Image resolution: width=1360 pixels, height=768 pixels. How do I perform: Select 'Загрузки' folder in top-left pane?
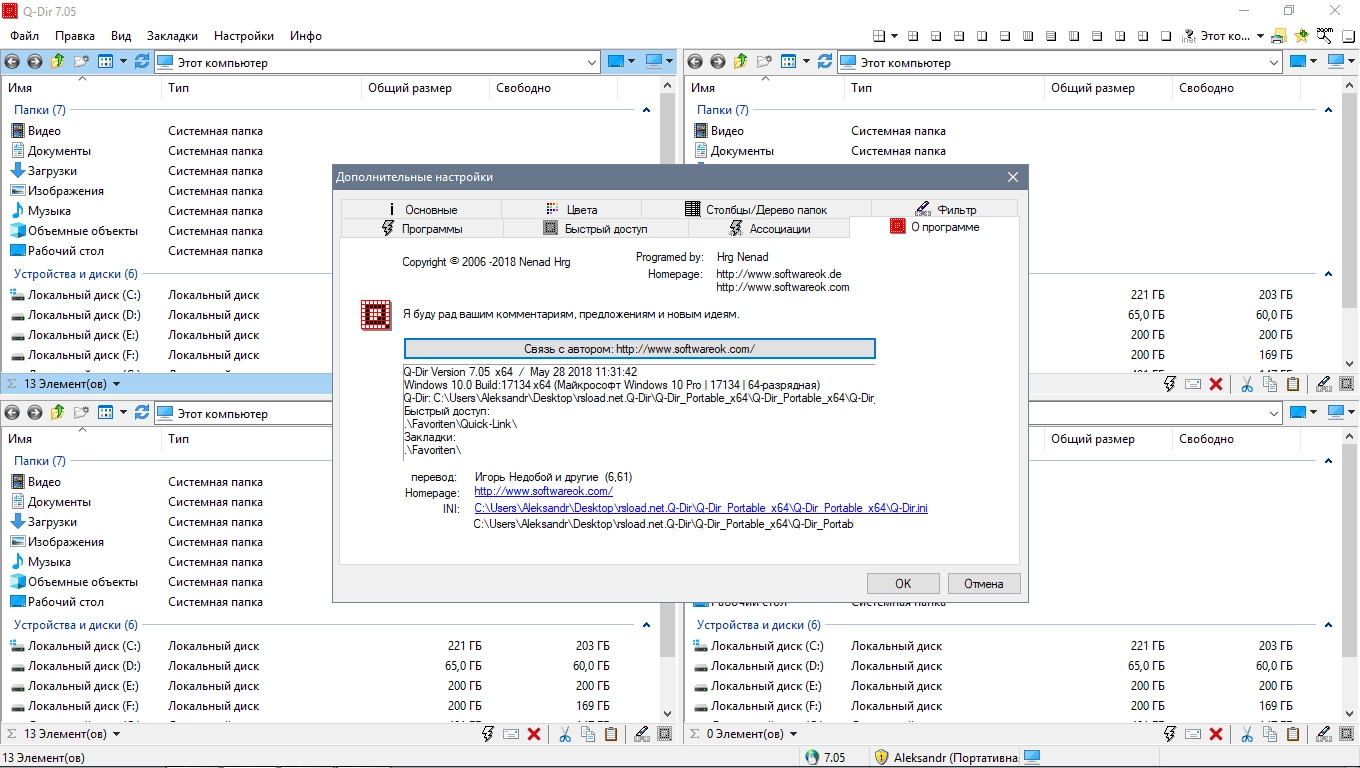pos(52,171)
